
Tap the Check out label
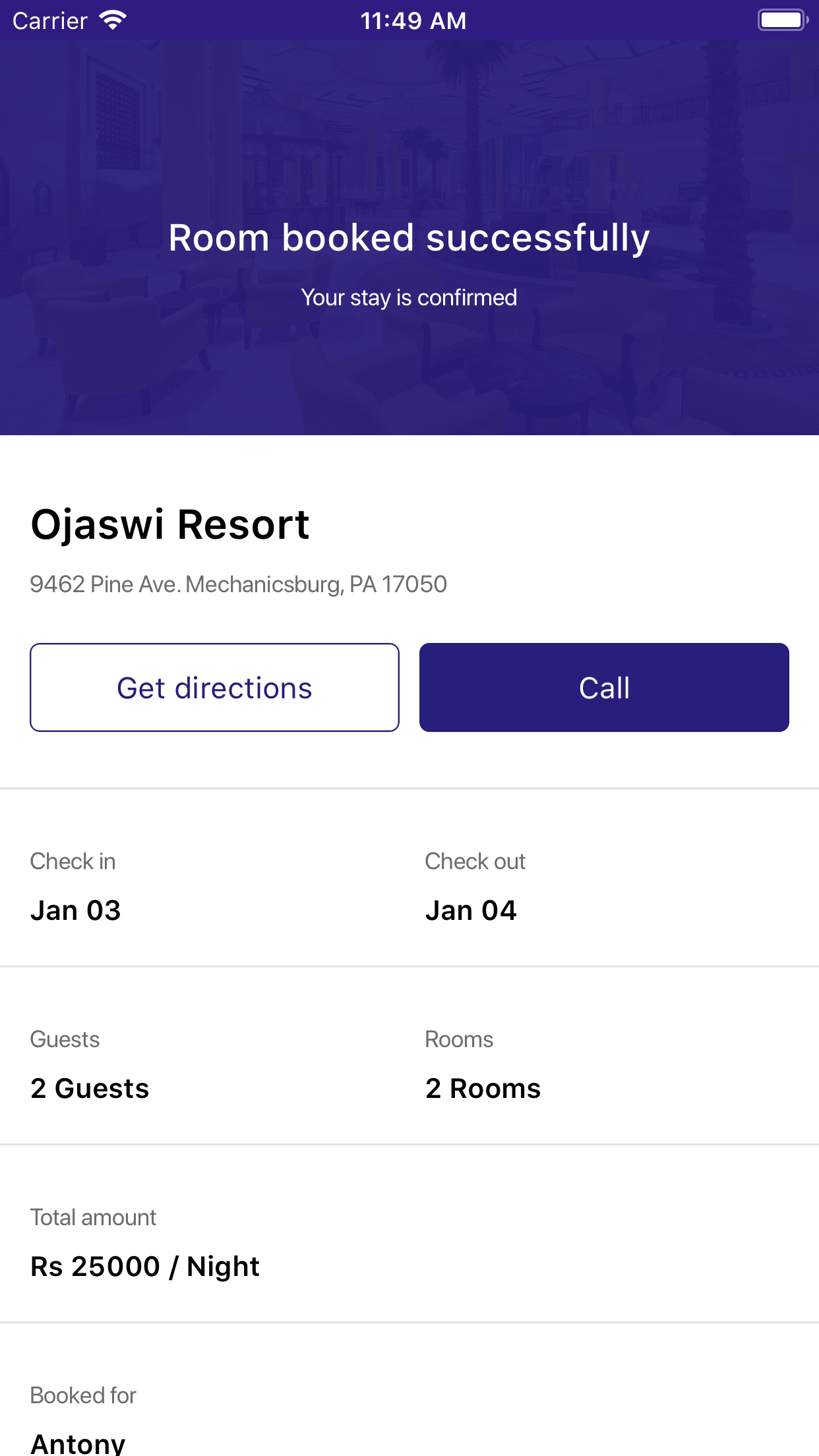tap(475, 861)
